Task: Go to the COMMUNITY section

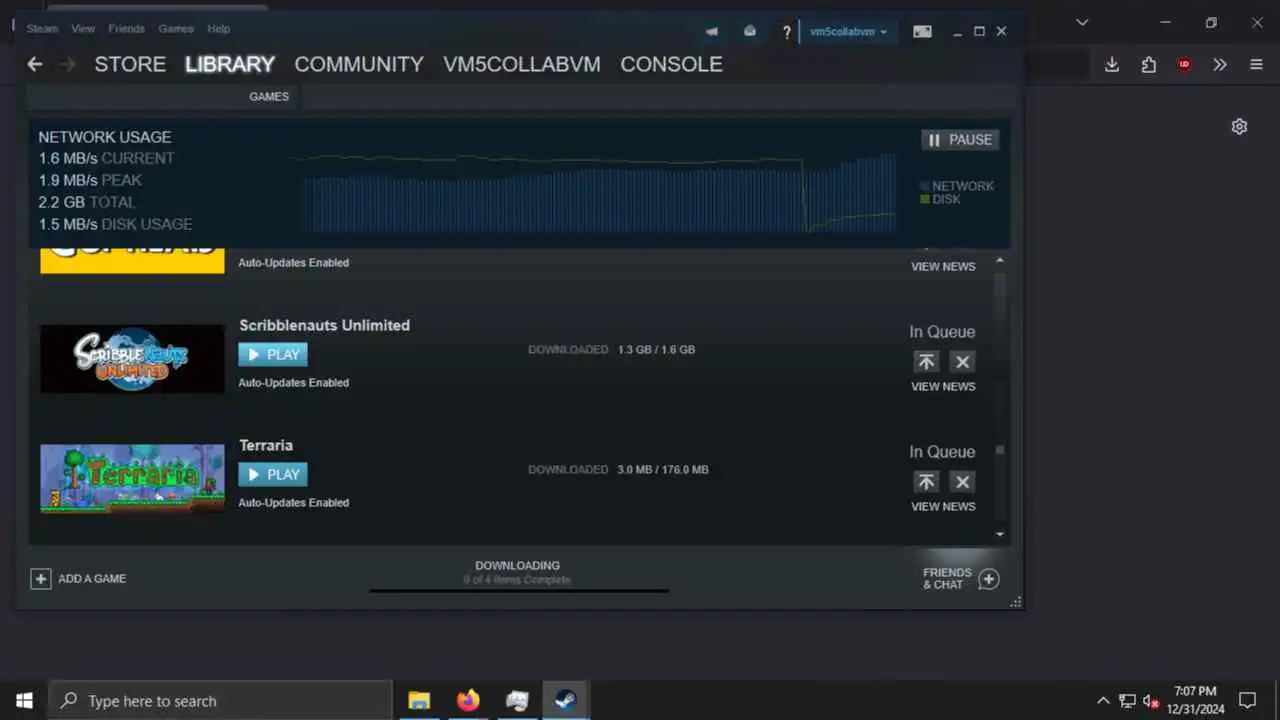Action: (359, 64)
